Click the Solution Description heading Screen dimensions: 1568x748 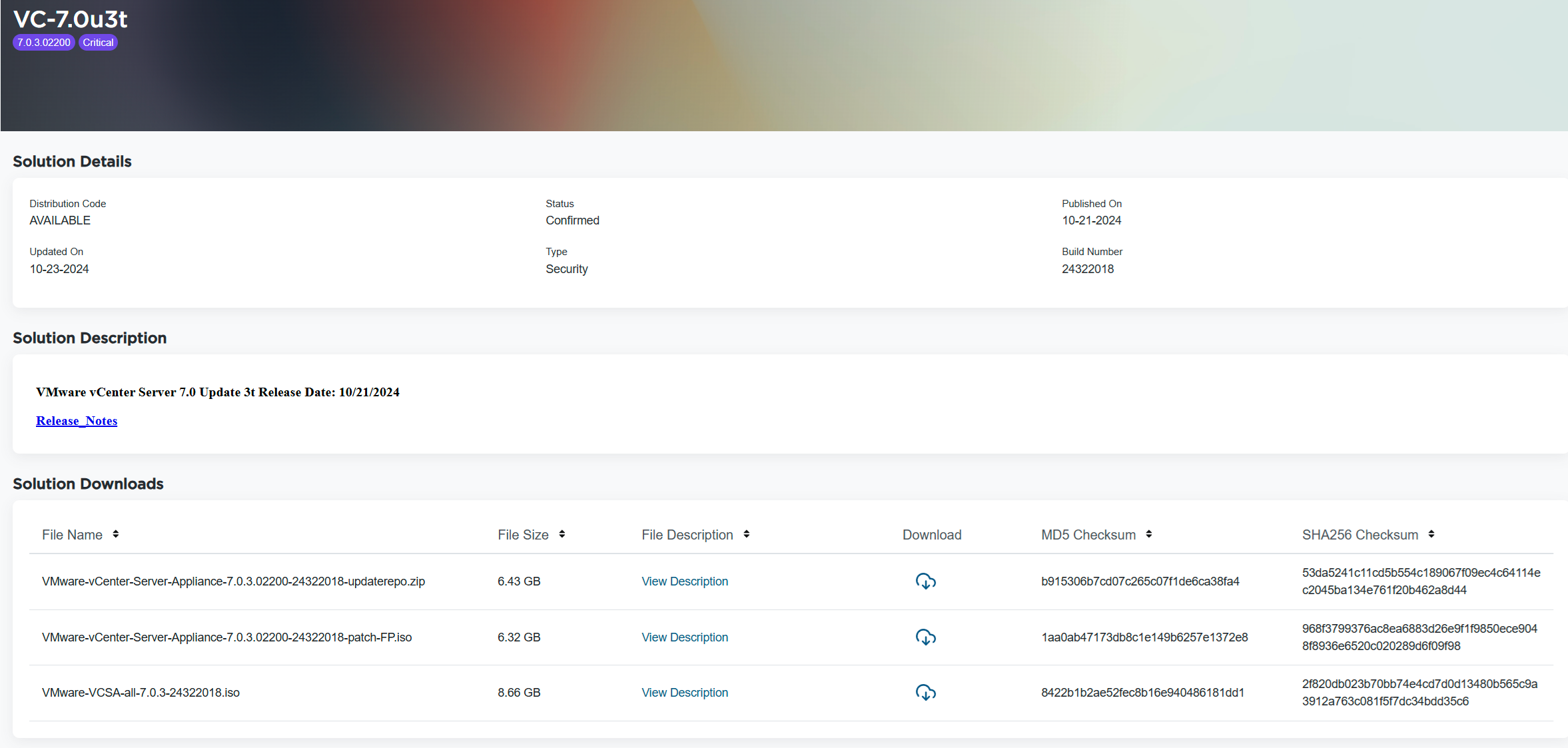89,338
